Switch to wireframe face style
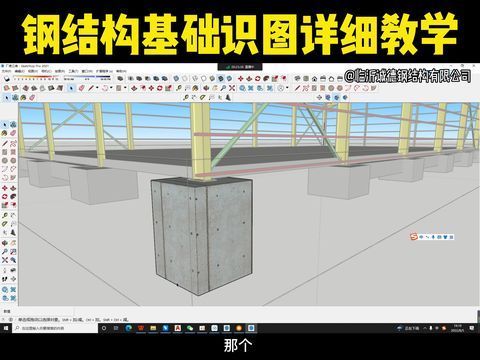 195,79
